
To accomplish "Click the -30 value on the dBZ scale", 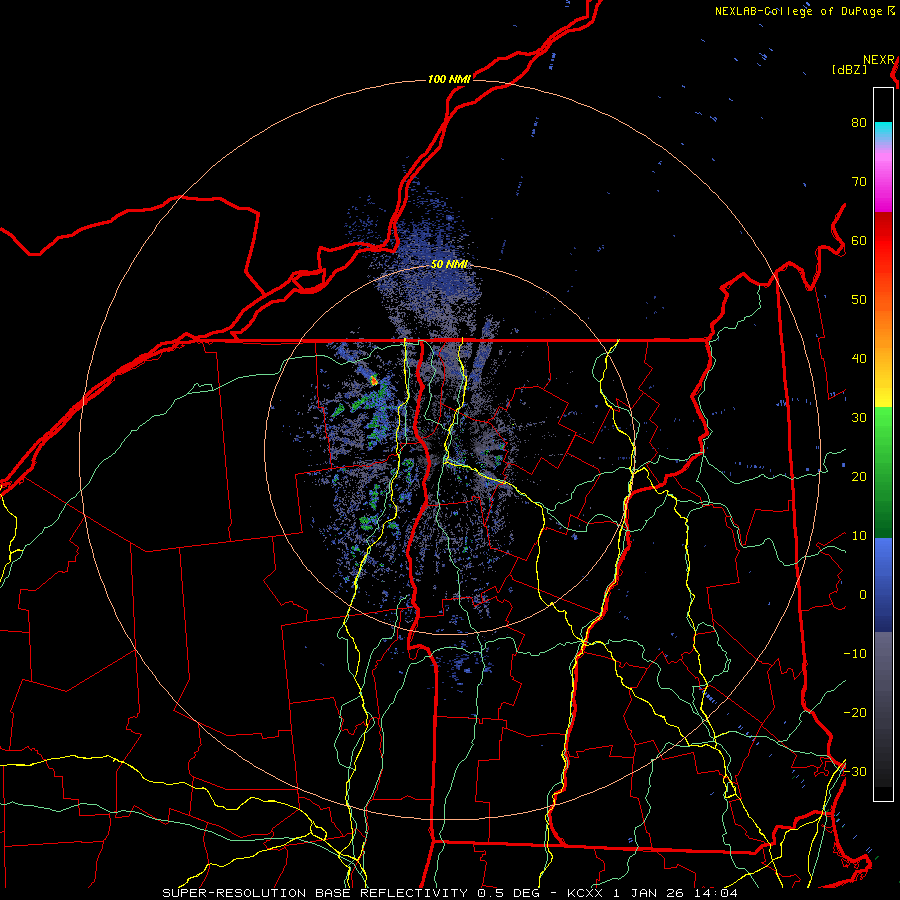I will [855, 771].
